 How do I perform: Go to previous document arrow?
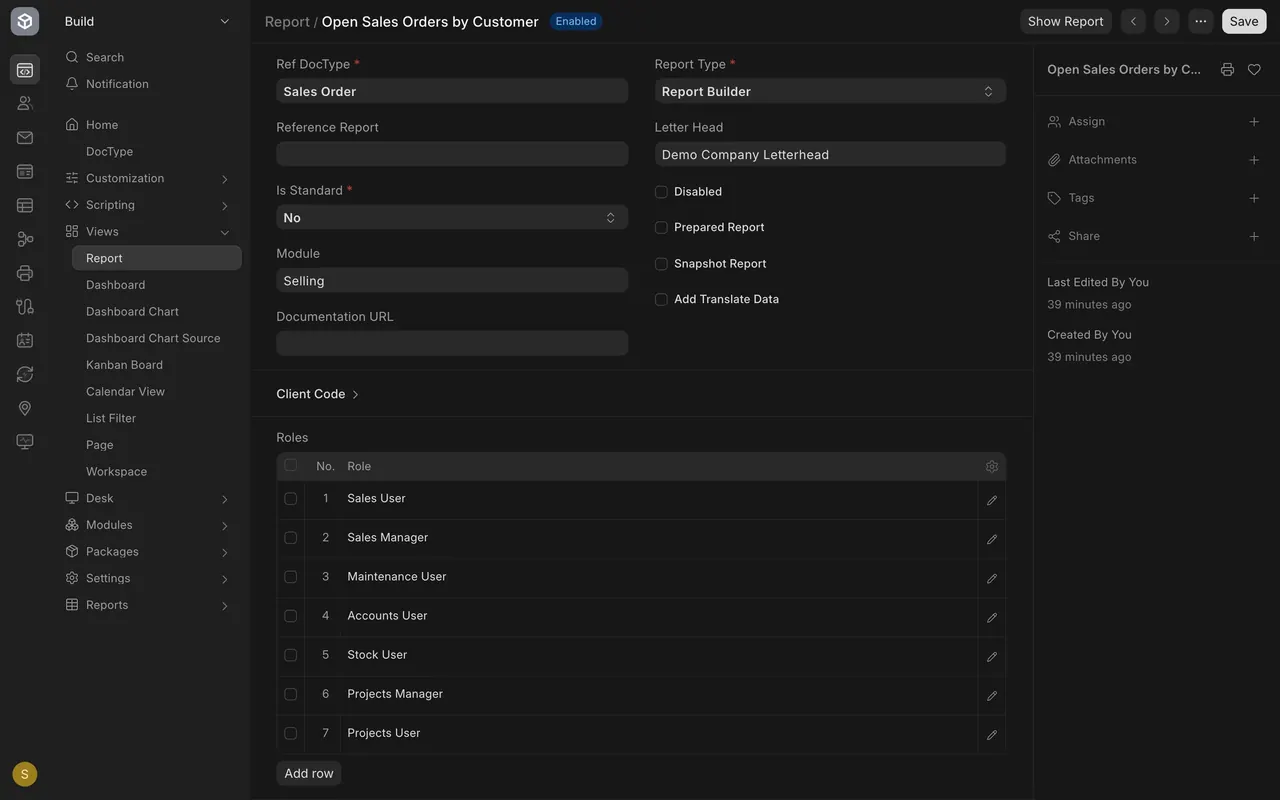point(1133,21)
